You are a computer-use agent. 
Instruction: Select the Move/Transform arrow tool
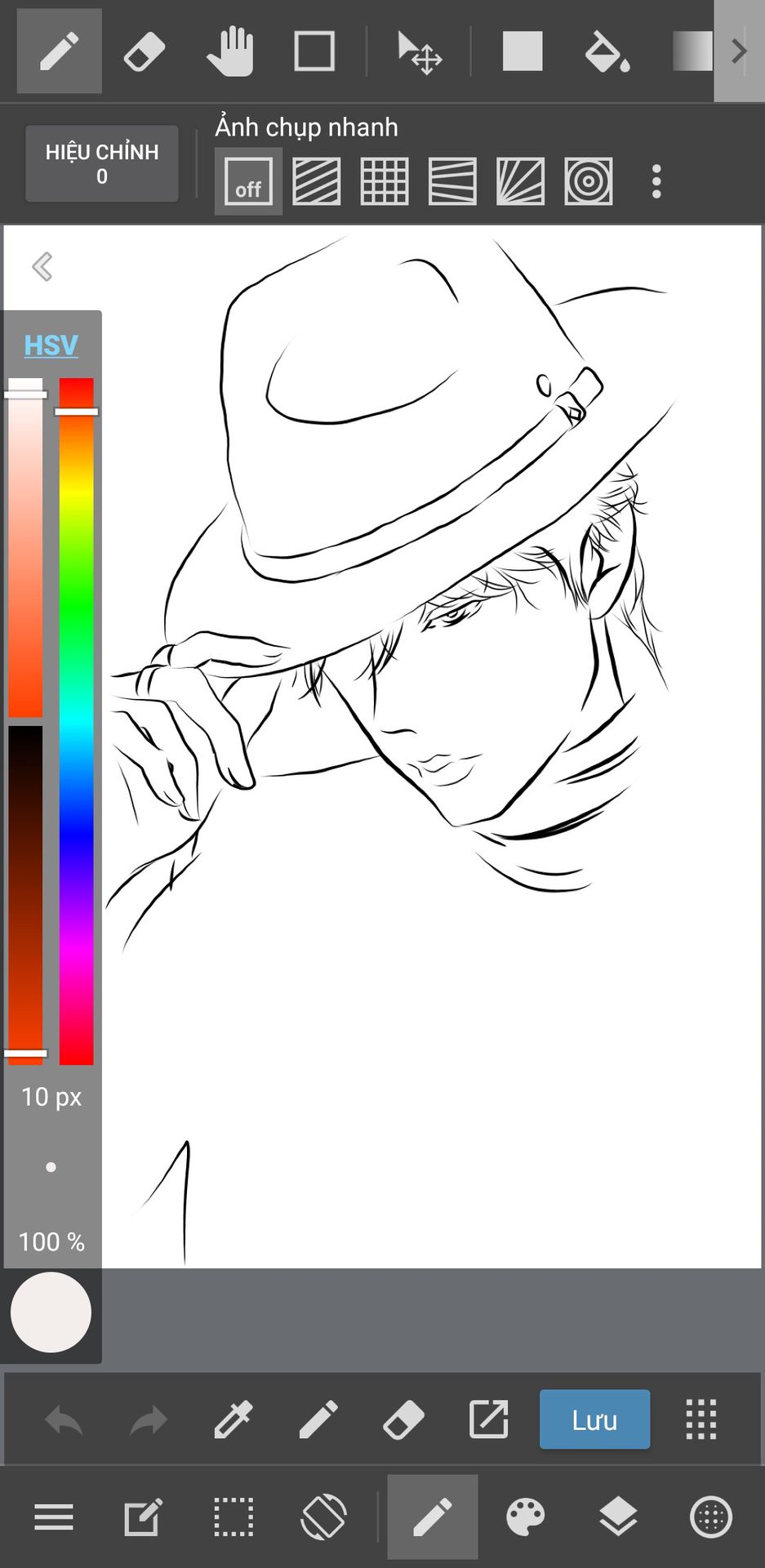coord(419,53)
